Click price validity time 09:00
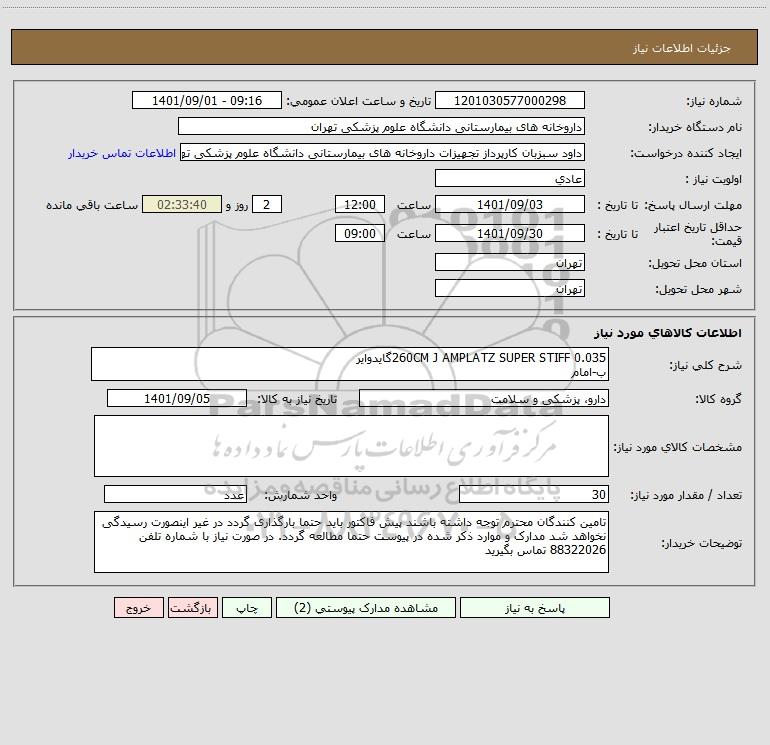The height and width of the screenshot is (745, 770). [x=359, y=233]
